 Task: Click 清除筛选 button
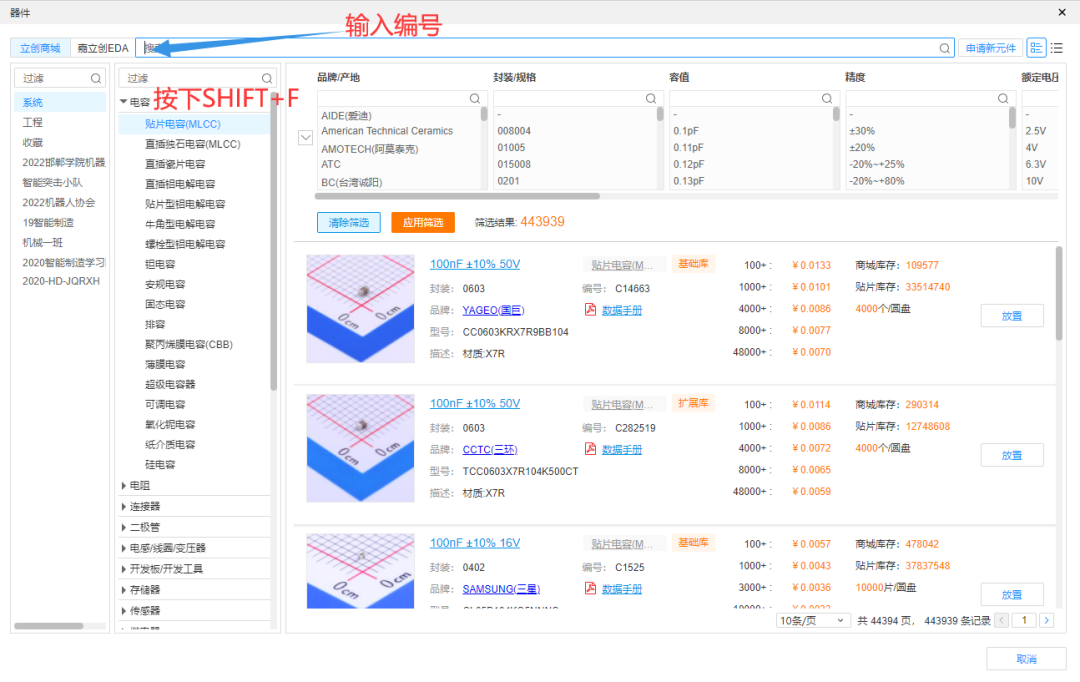point(349,223)
